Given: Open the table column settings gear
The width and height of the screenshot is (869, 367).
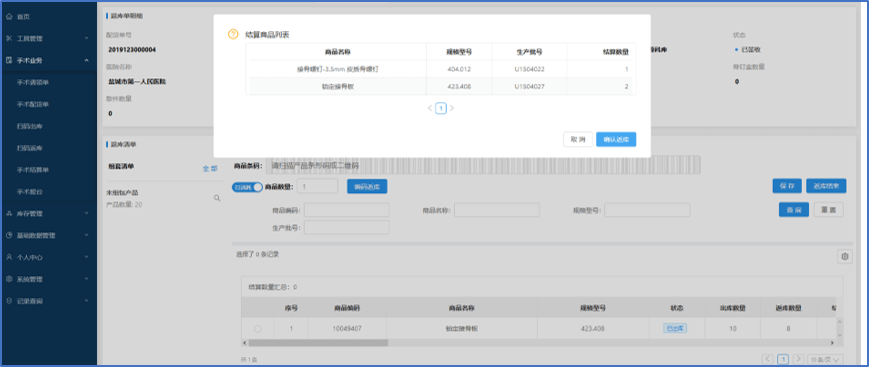Looking at the screenshot, I should coord(845,256).
